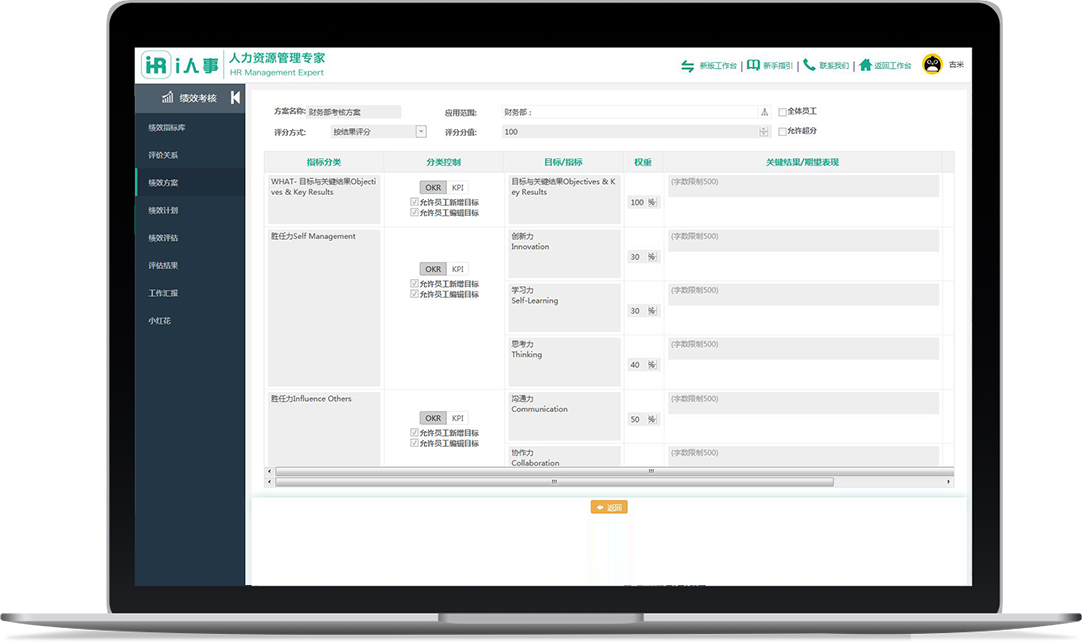Enable the 全体员工 checkbox
The height and width of the screenshot is (642, 1082).
tap(782, 112)
